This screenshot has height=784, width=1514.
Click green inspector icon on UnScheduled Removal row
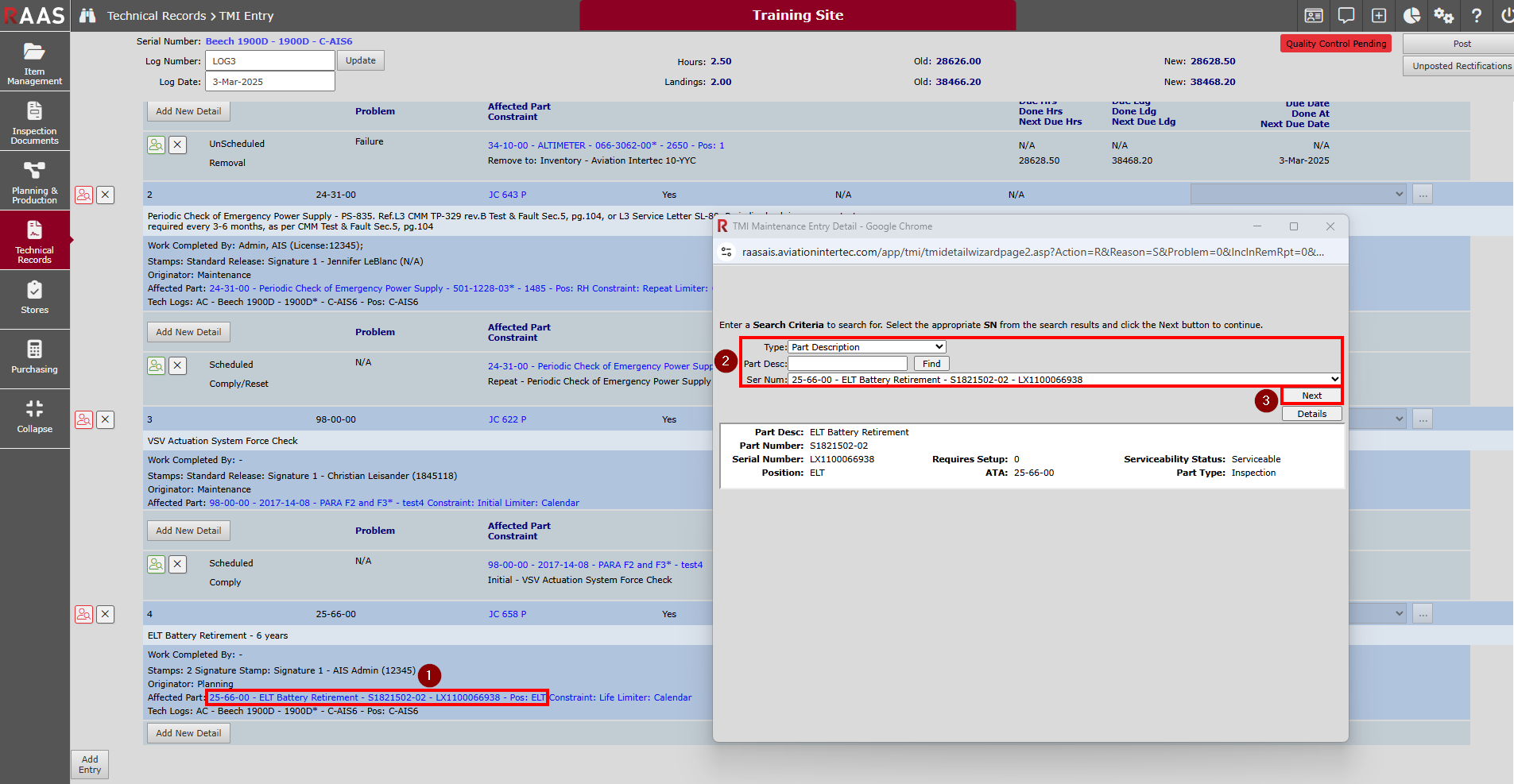156,145
